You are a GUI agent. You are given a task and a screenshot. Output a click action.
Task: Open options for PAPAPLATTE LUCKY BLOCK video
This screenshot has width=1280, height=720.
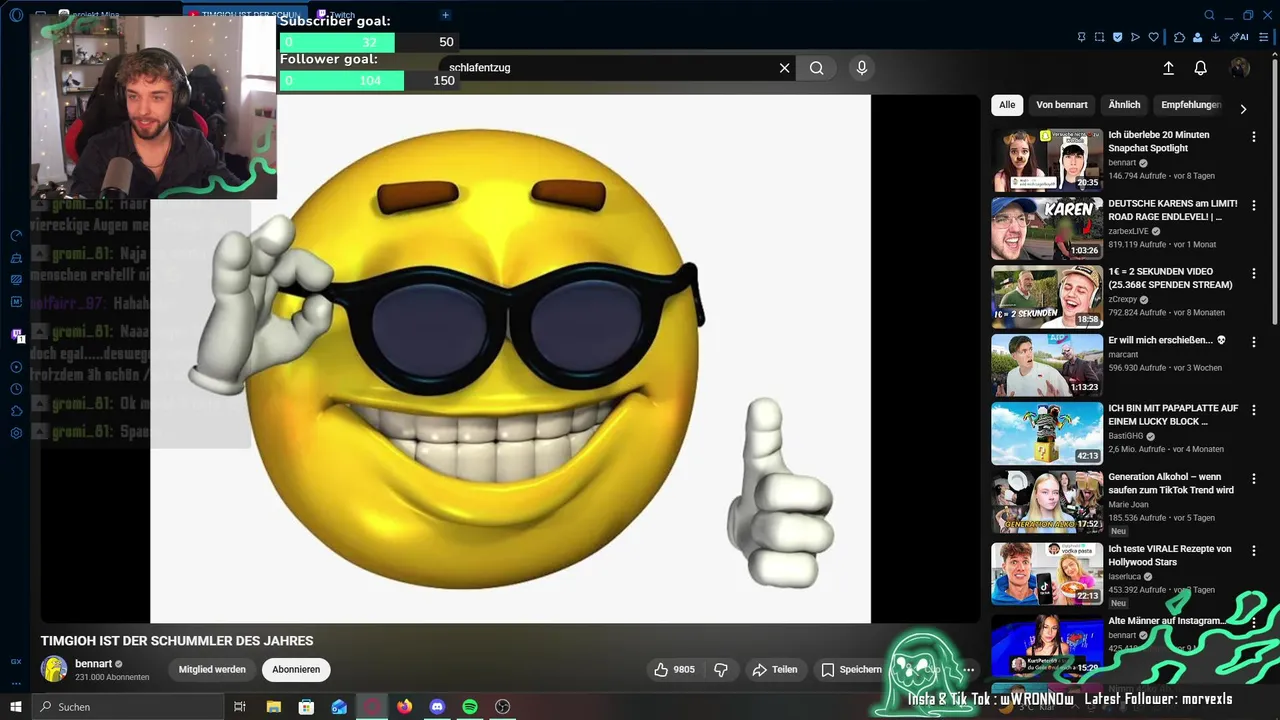pos(1254,410)
